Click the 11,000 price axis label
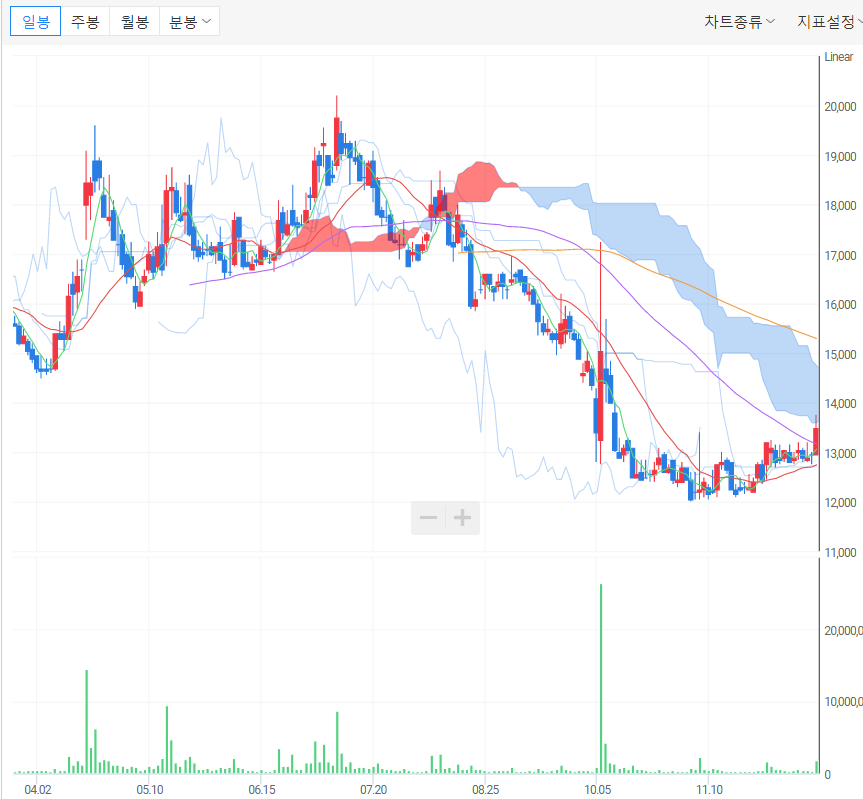Viewport: 863px width, 799px height. point(840,552)
